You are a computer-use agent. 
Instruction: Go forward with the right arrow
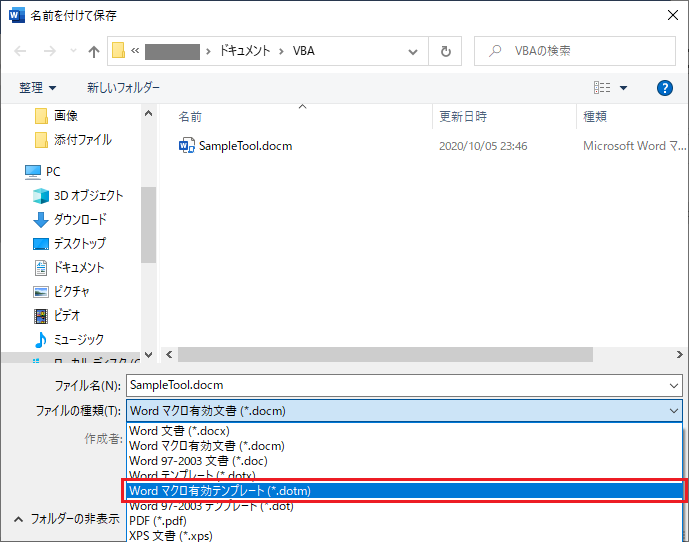pyautogui.click(x=50, y=51)
